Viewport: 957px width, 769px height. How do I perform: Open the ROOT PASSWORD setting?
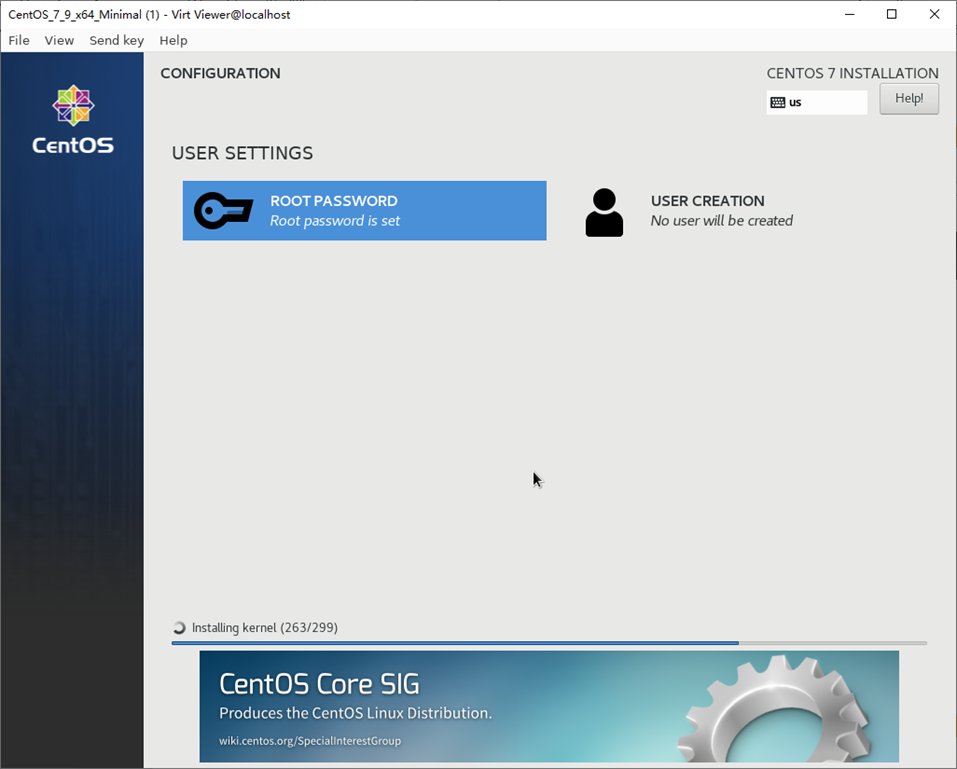tap(364, 211)
